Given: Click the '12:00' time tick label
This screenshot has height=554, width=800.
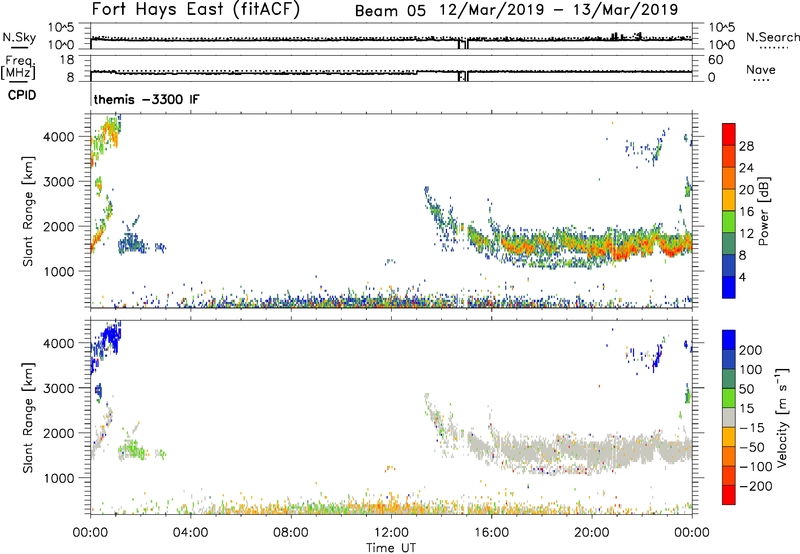Looking at the screenshot, I should pos(391,533).
